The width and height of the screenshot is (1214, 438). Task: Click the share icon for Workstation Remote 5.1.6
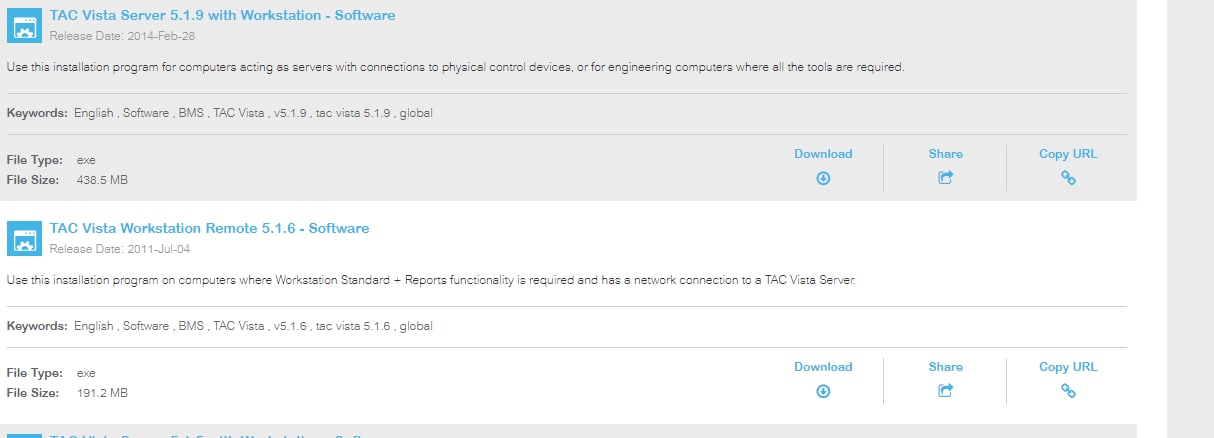945,391
